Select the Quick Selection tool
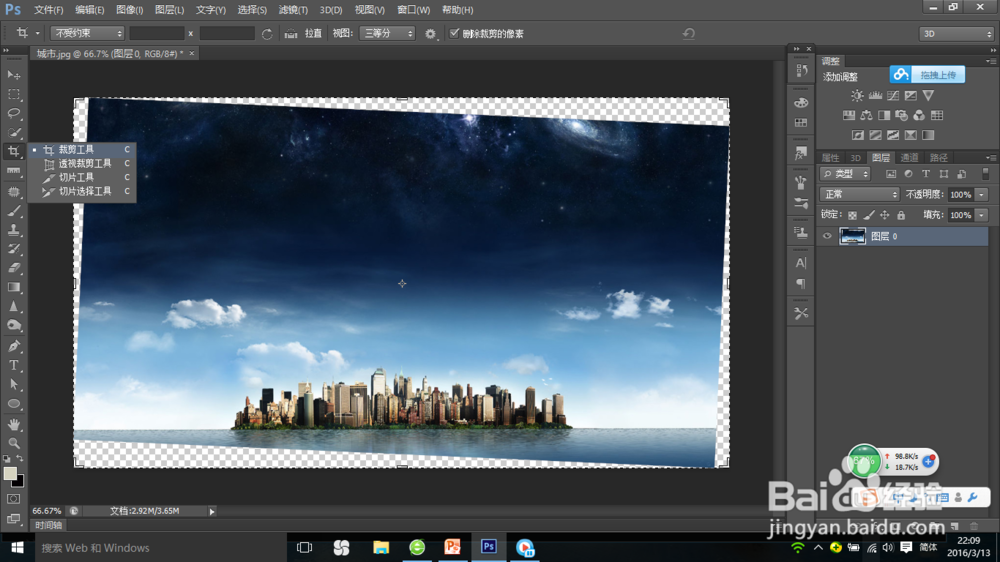The width and height of the screenshot is (1000, 562). click(x=13, y=133)
